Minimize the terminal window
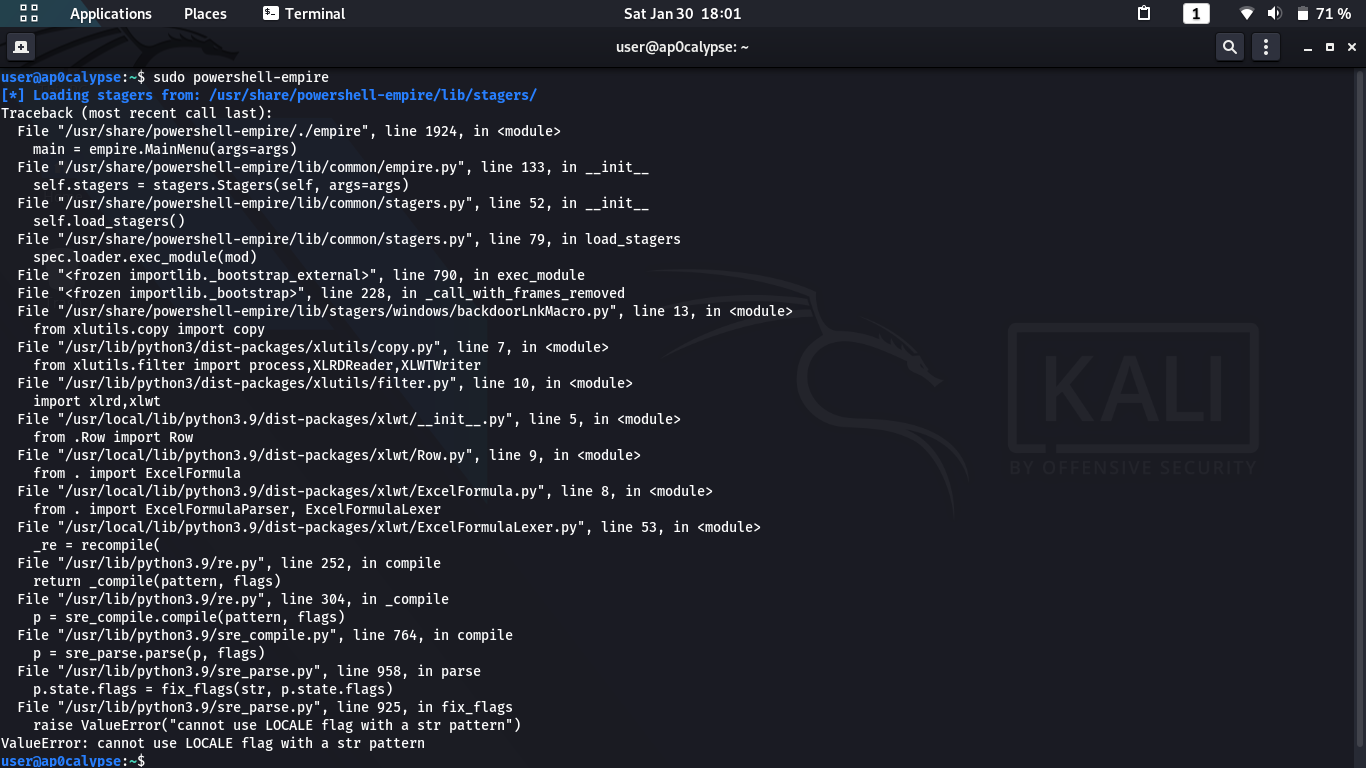The height and width of the screenshot is (768, 1366). click(x=1307, y=47)
